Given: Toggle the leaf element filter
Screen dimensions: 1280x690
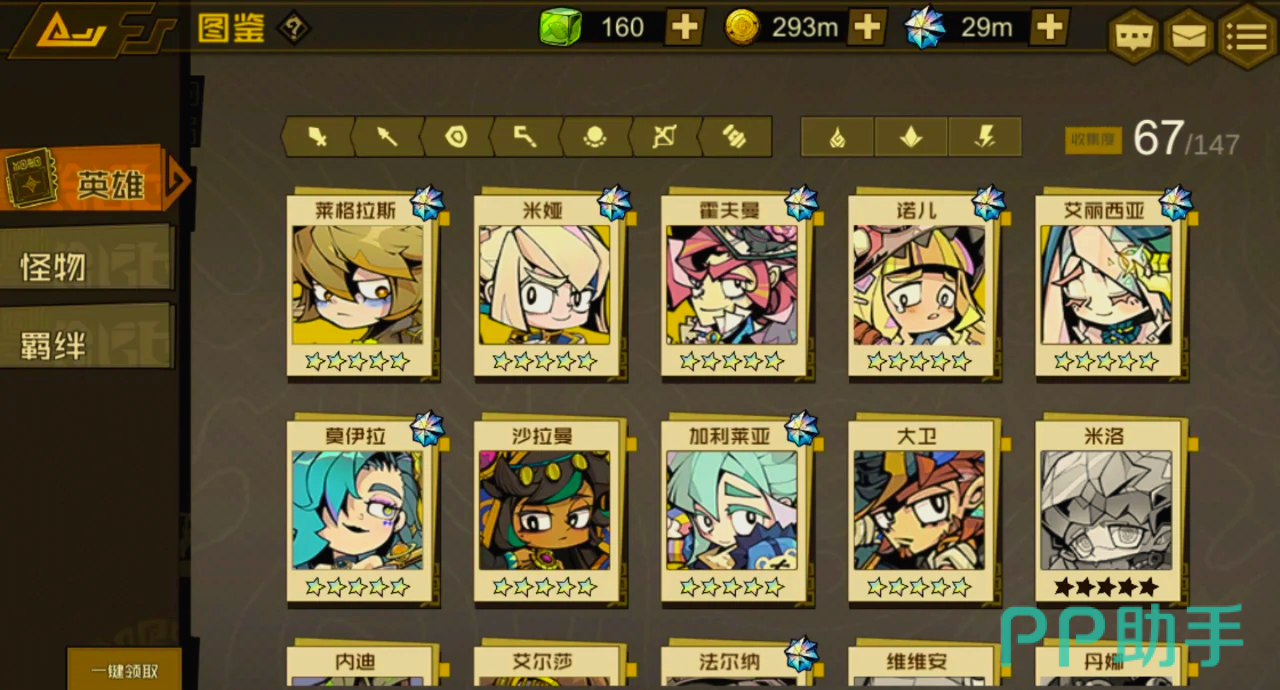Looking at the screenshot, I should pyautogui.click(x=911, y=137).
